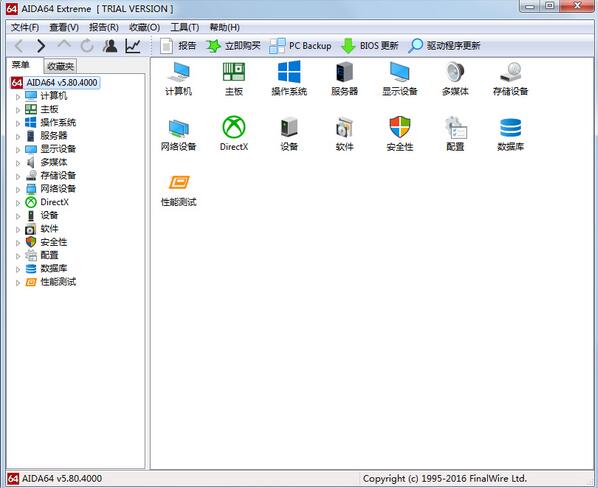
Task: Click the 立即购买 buy now button
Action: (x=233, y=46)
